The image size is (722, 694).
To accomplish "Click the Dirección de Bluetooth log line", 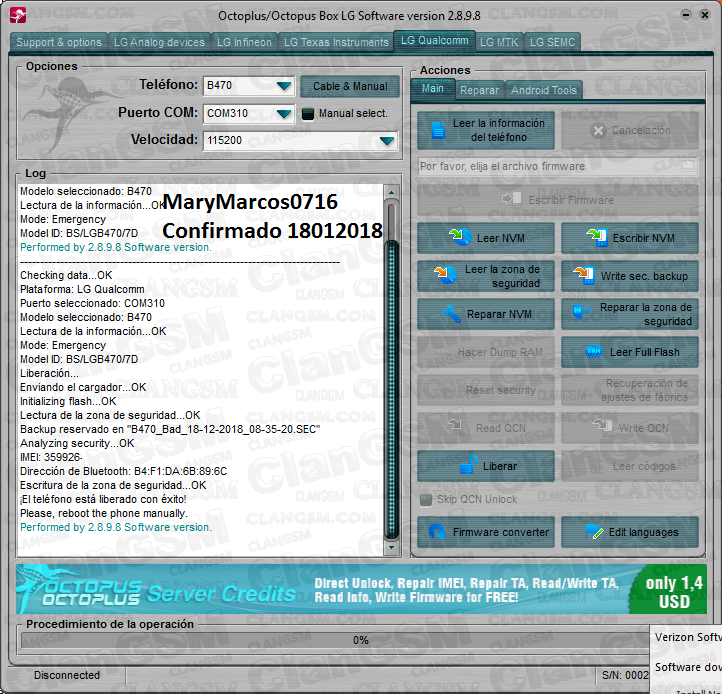I will [x=123, y=471].
